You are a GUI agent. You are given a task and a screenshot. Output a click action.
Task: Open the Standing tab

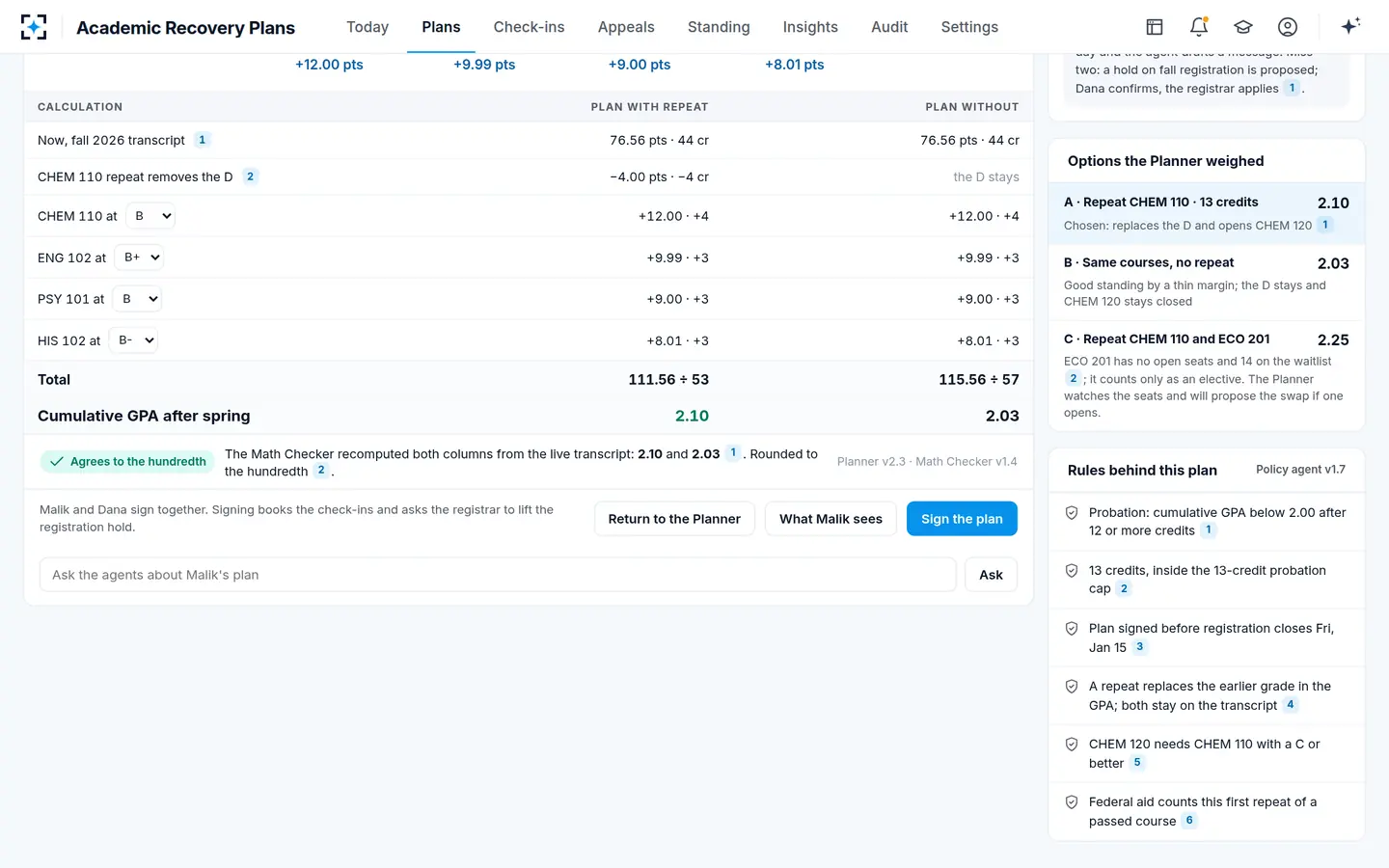click(x=719, y=27)
